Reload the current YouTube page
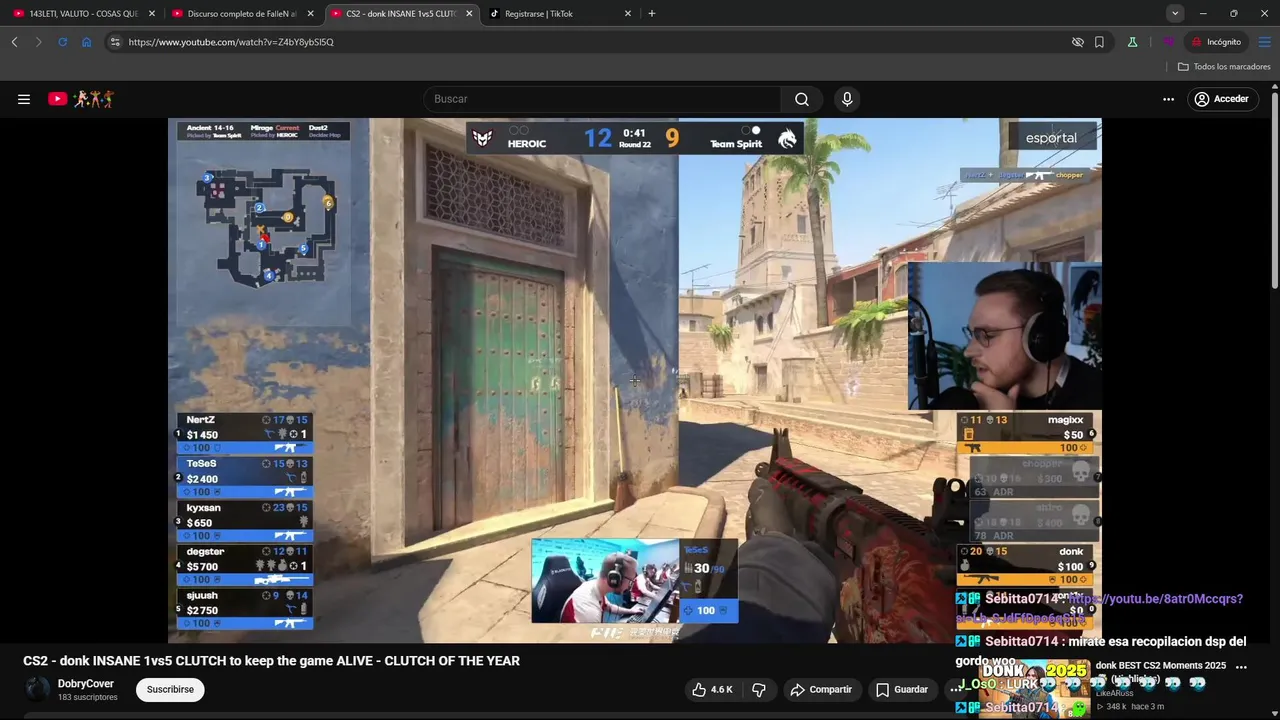 pyautogui.click(x=62, y=42)
